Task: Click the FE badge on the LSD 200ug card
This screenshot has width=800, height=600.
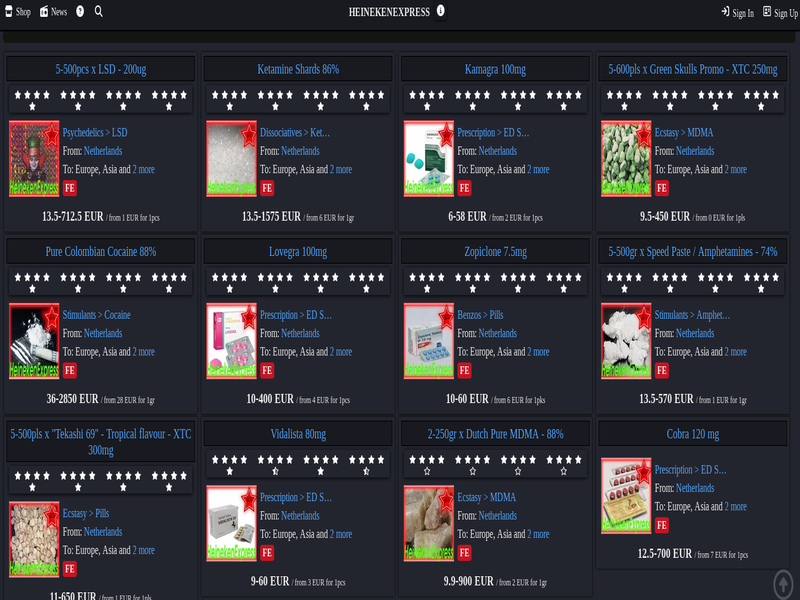Action: (x=69, y=188)
